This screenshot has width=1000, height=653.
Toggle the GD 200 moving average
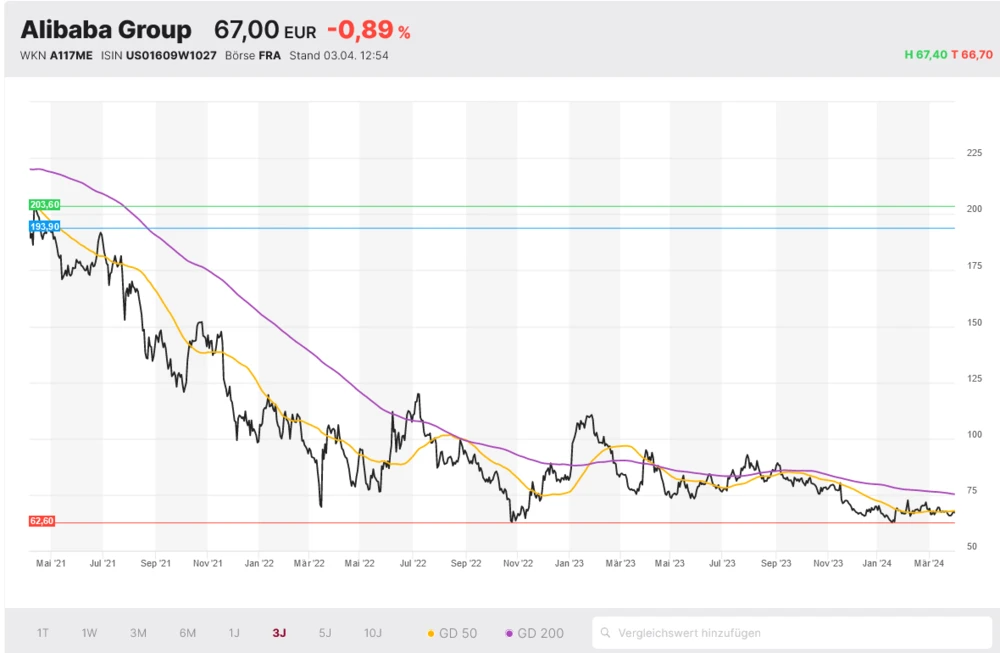pyautogui.click(x=535, y=633)
